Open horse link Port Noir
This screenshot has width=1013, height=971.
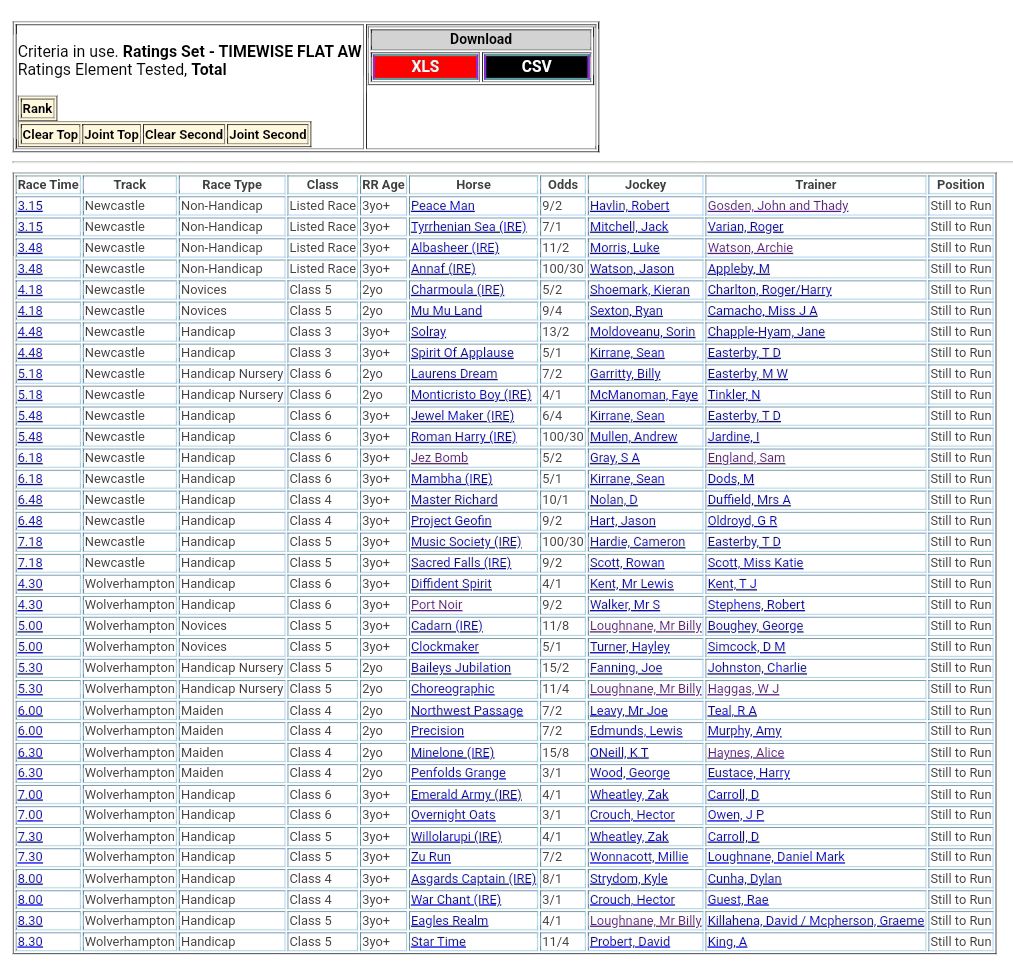pos(436,605)
